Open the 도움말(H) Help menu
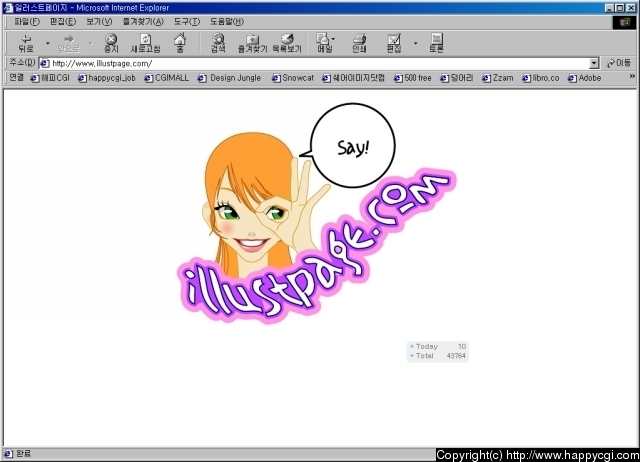Image resolution: width=640 pixels, height=462 pixels. (227, 22)
